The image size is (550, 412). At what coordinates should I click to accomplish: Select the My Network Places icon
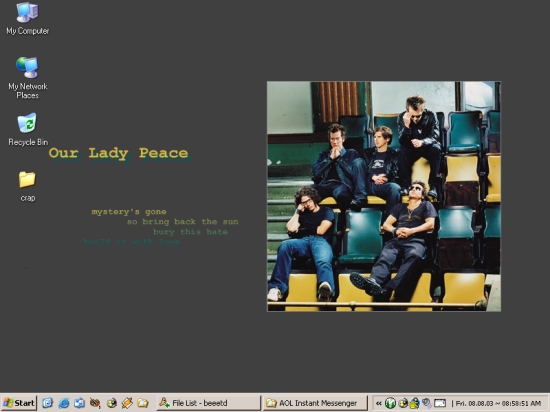27,78
